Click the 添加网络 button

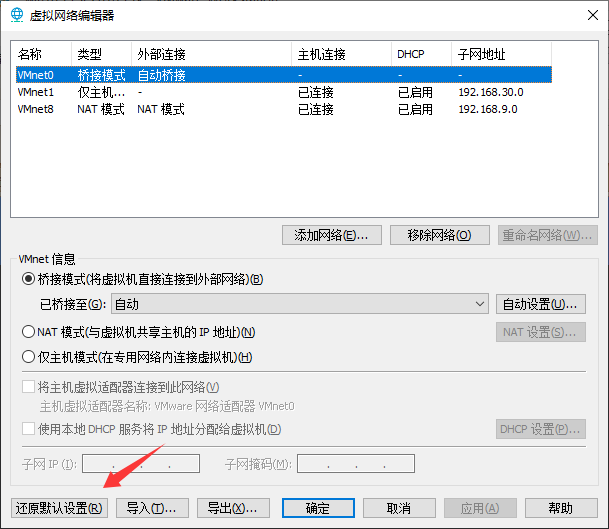(332, 235)
